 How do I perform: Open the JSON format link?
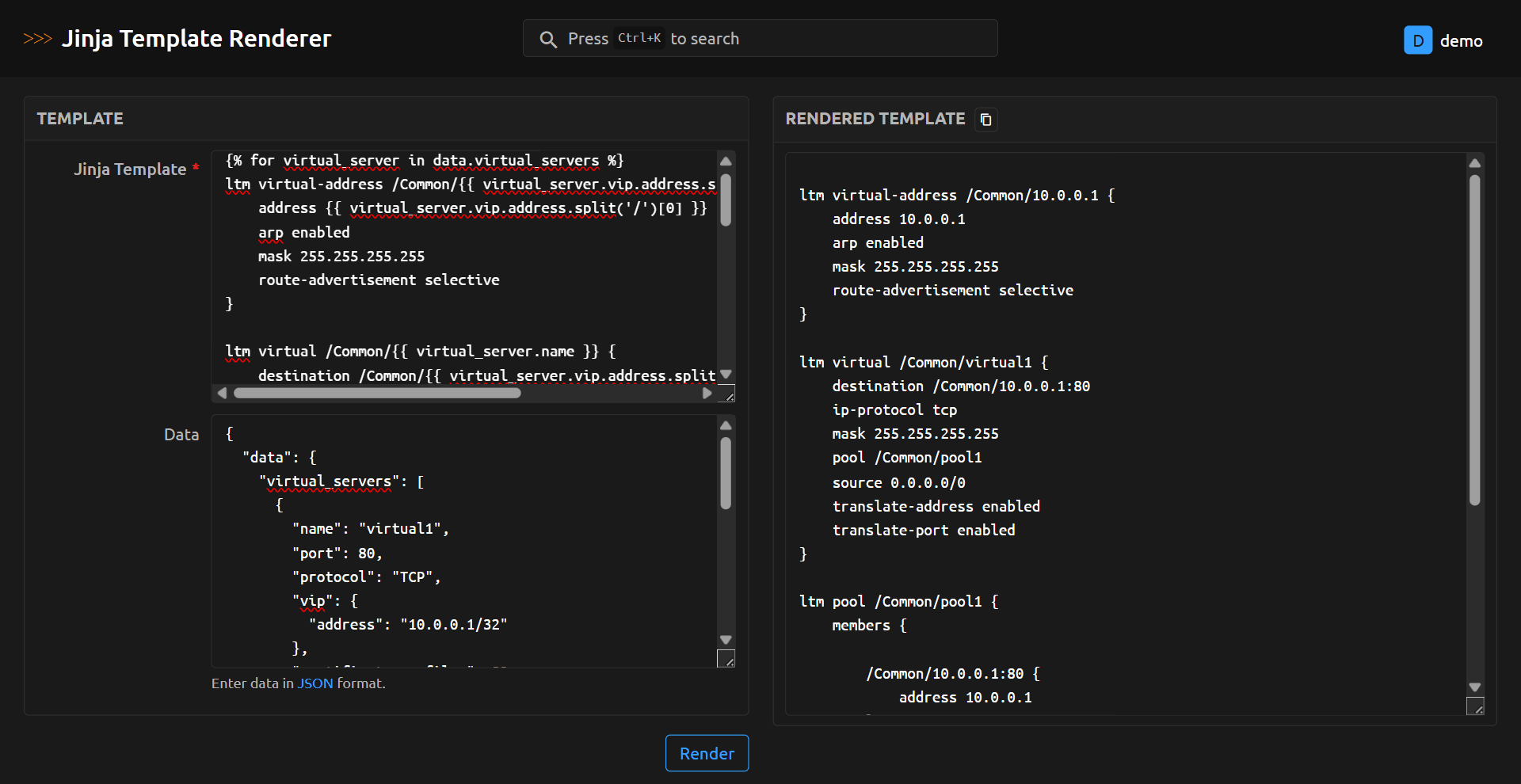[x=314, y=683]
